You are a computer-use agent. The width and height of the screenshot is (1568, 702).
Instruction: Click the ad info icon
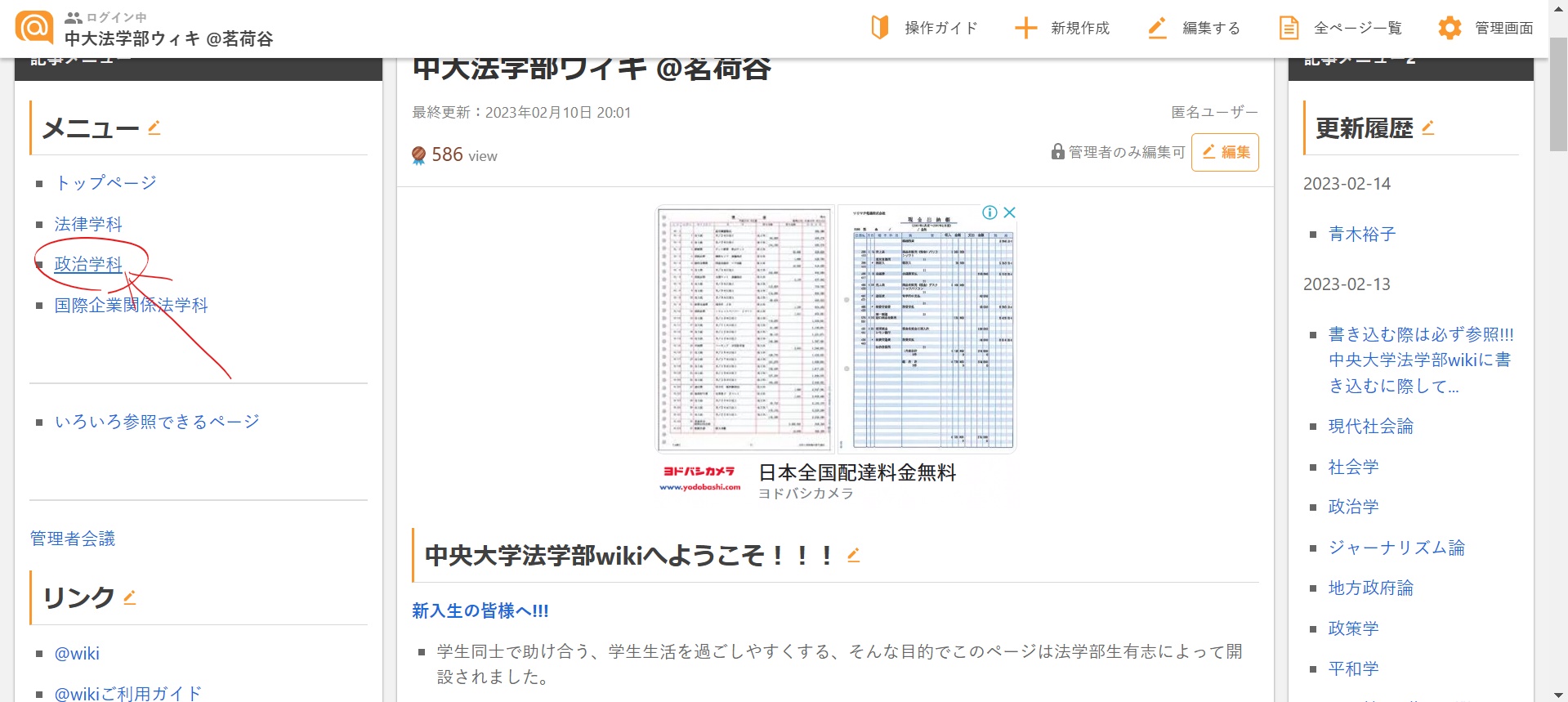pos(989,212)
